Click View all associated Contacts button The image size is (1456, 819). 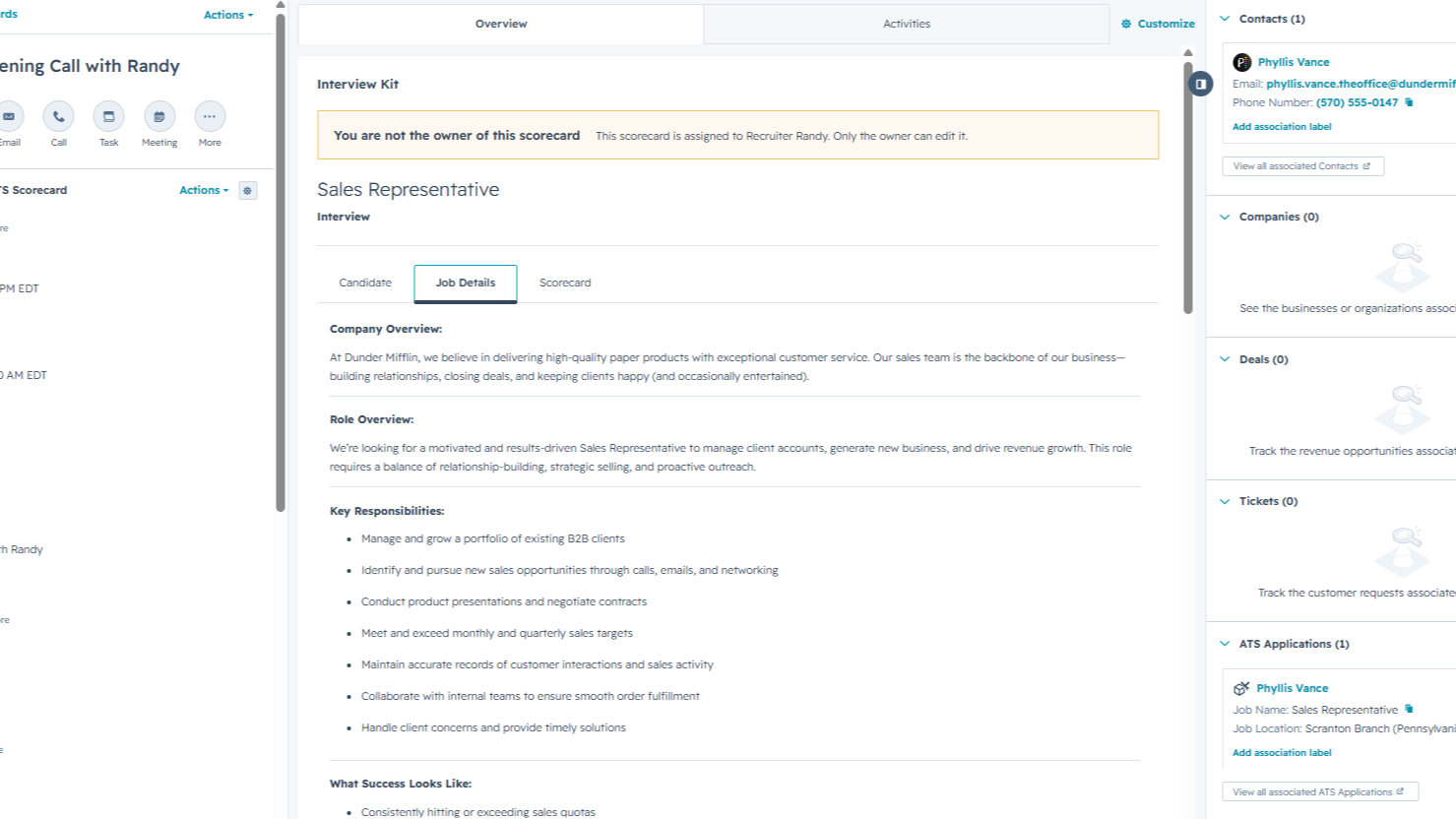(x=1302, y=166)
